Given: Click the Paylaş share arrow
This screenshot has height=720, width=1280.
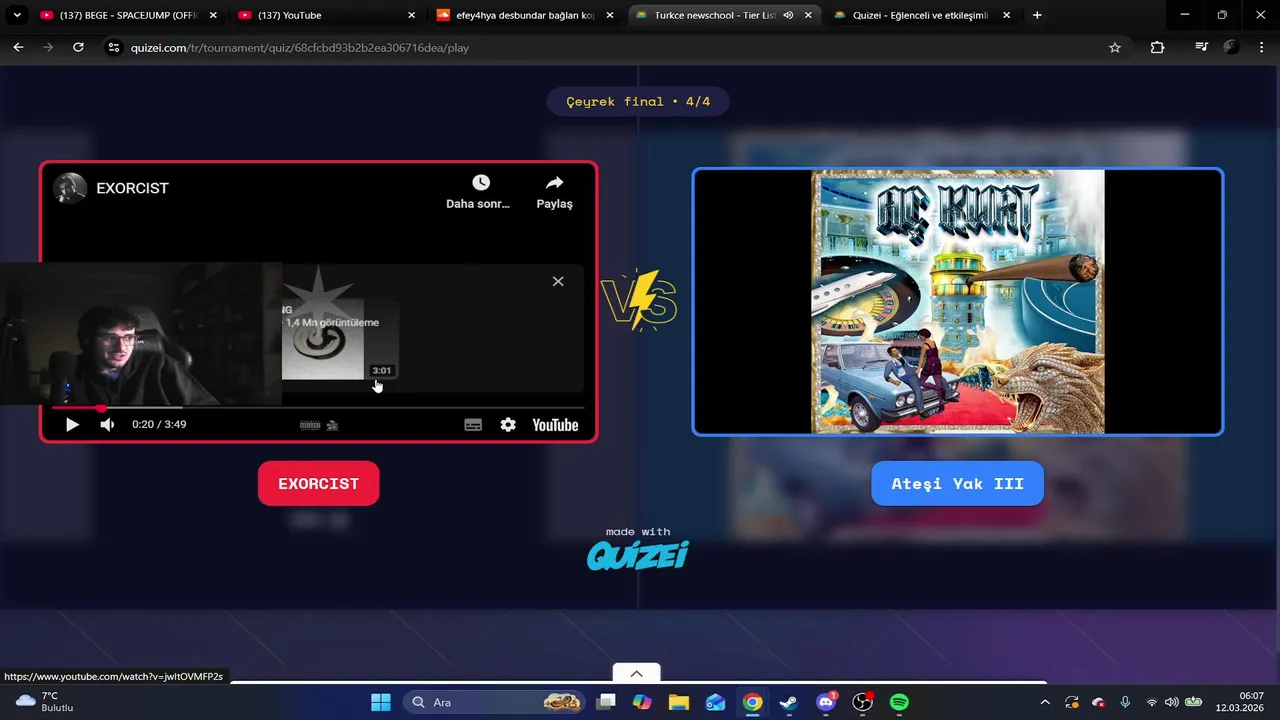Looking at the screenshot, I should (554, 182).
